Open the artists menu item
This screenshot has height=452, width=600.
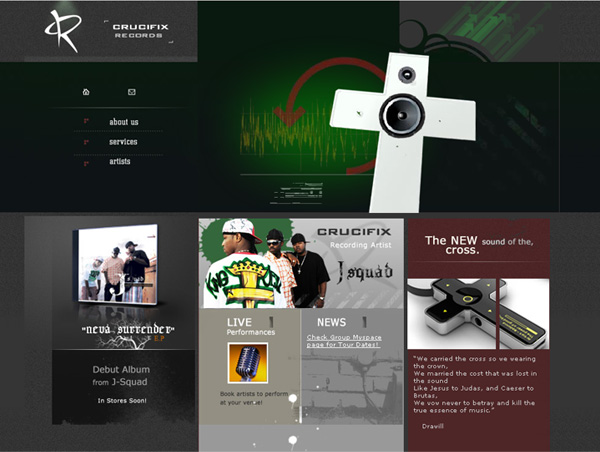click(120, 161)
